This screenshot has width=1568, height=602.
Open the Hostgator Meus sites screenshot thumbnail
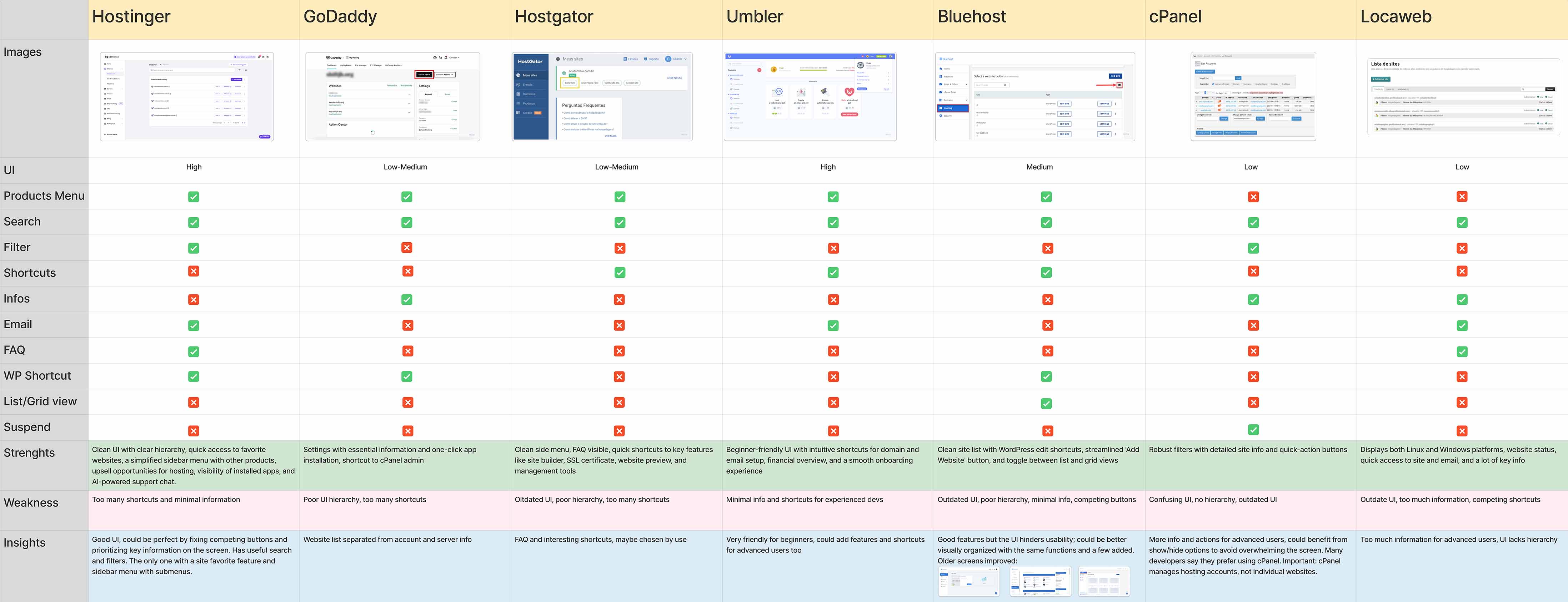(x=602, y=97)
